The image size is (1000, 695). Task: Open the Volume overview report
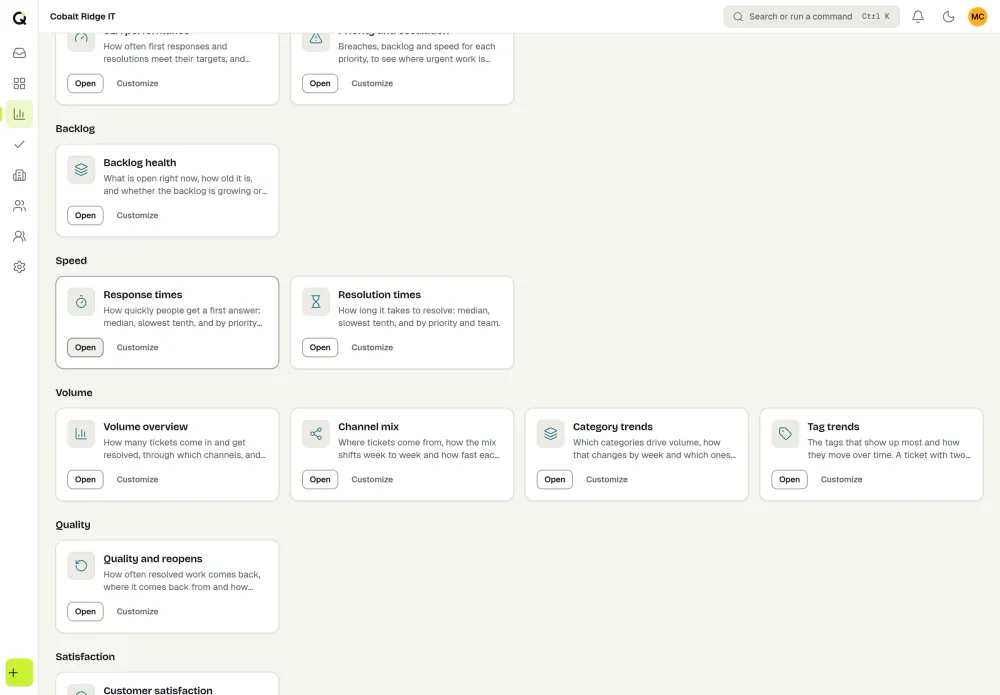tap(85, 479)
